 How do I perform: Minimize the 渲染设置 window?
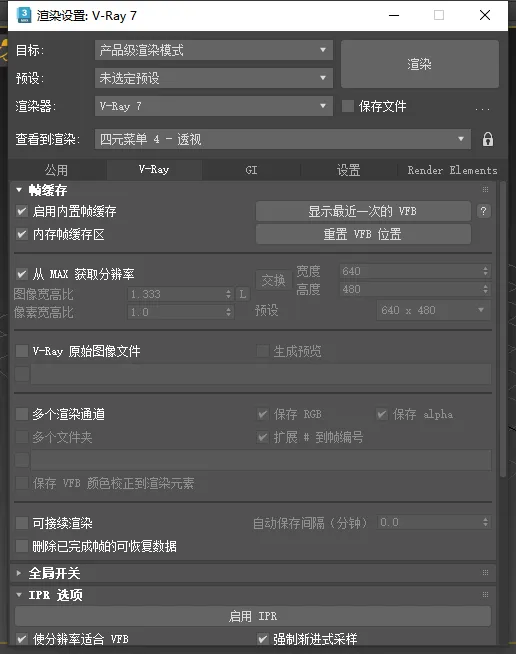(x=394, y=15)
